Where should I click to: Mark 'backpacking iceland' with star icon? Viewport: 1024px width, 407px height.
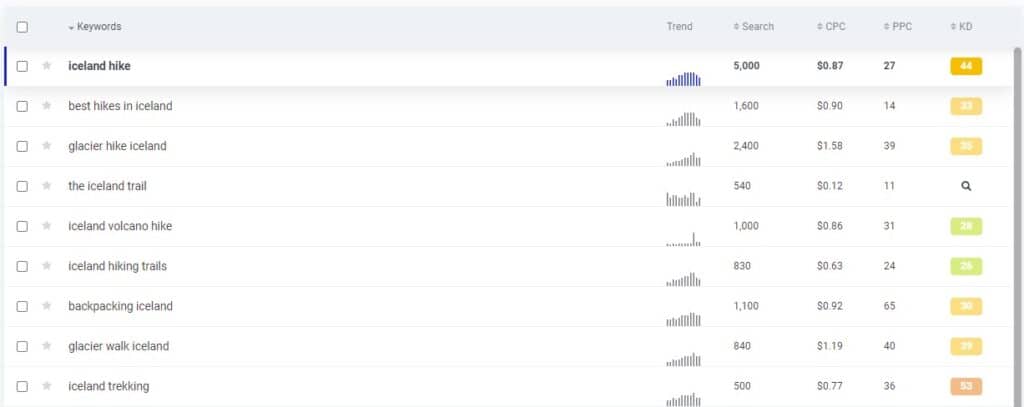click(x=46, y=306)
